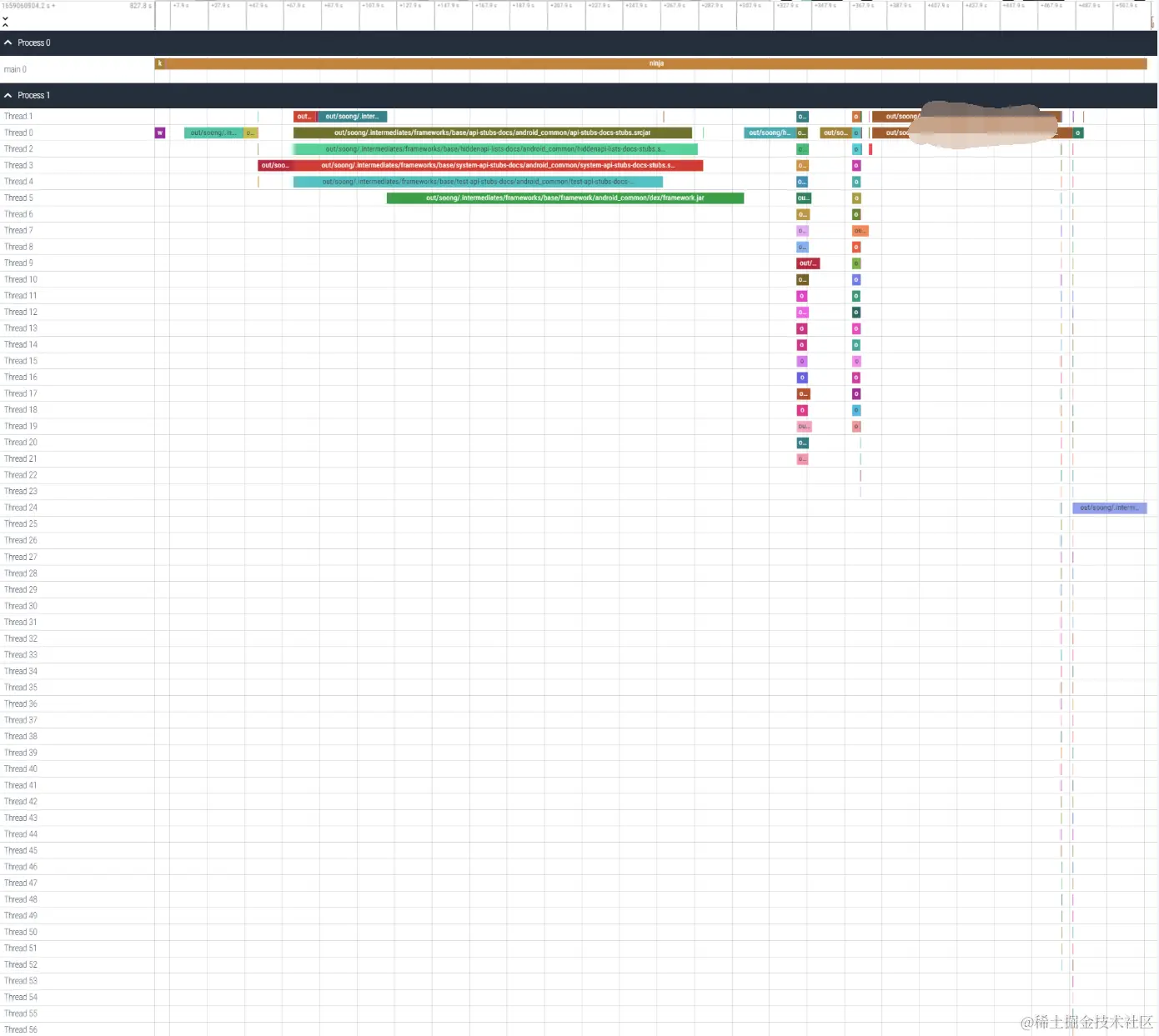Select the pink 'ou...' slice on Thread 19
The width and height of the screenshot is (1159, 1036).
coord(804,427)
